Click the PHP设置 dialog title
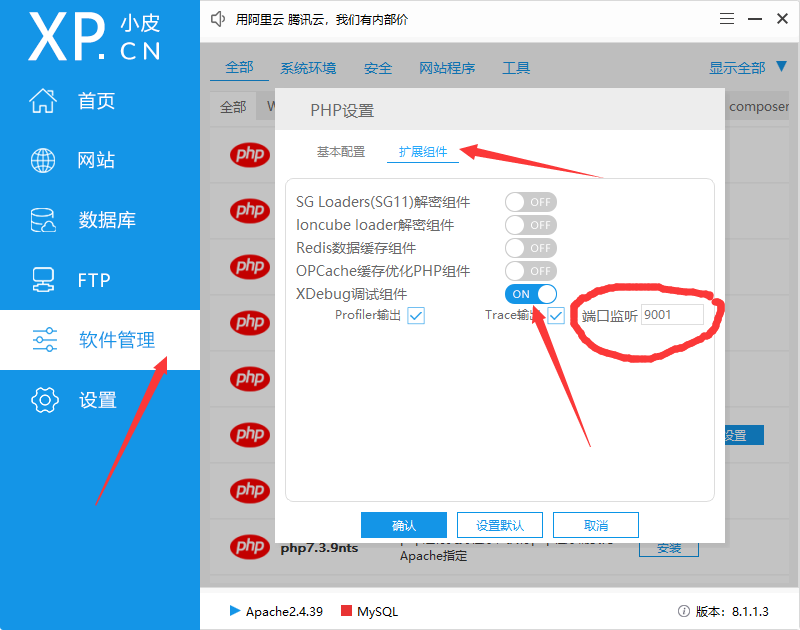Screen dimensions: 800x630 coord(342,110)
